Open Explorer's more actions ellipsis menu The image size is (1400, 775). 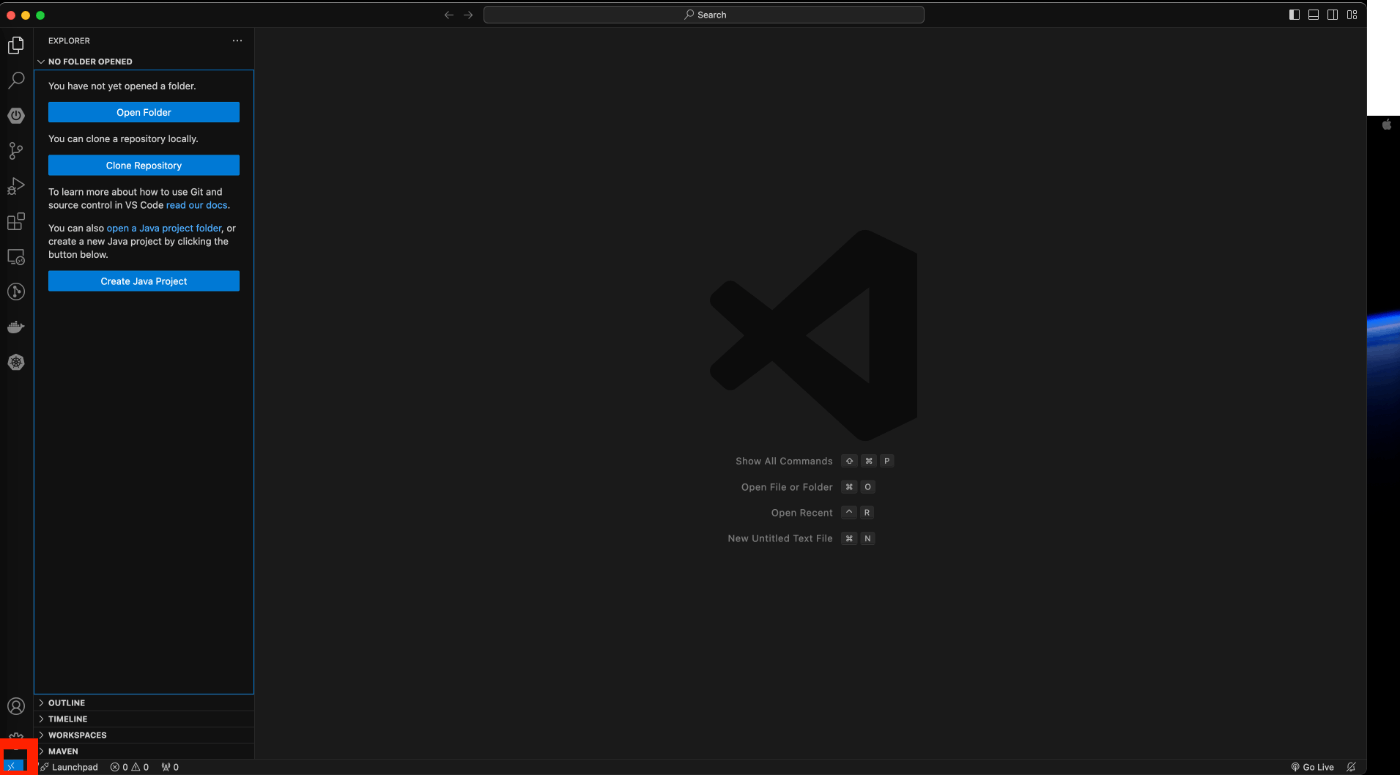237,41
